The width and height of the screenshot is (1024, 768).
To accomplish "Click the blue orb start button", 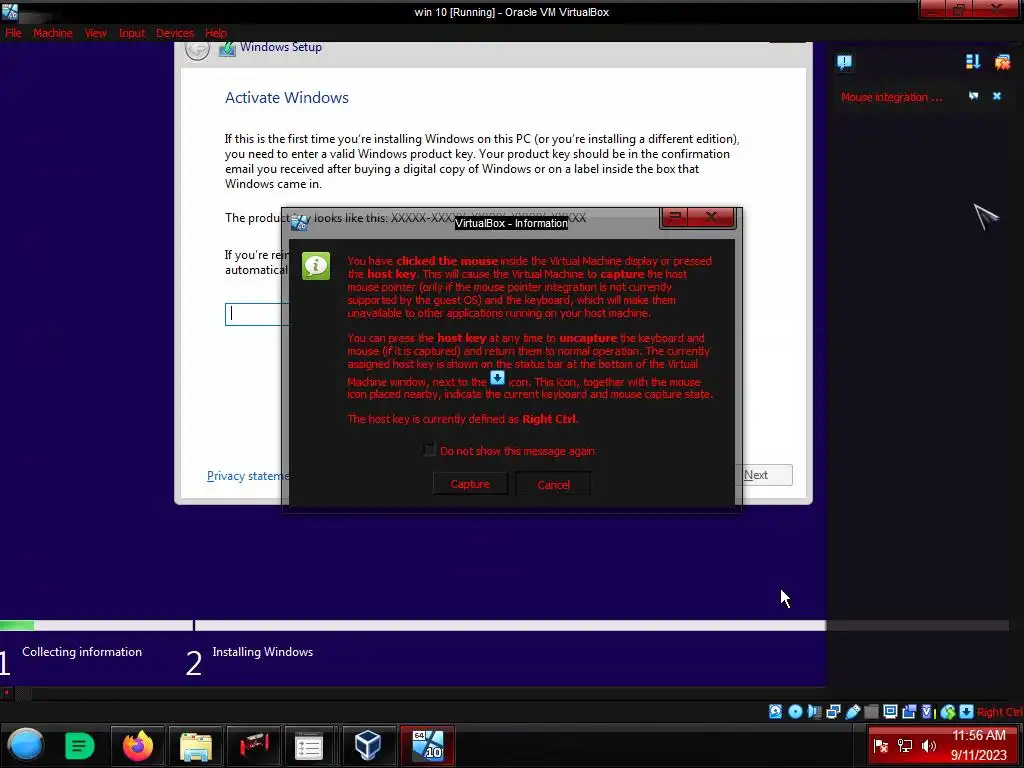I will [25, 745].
